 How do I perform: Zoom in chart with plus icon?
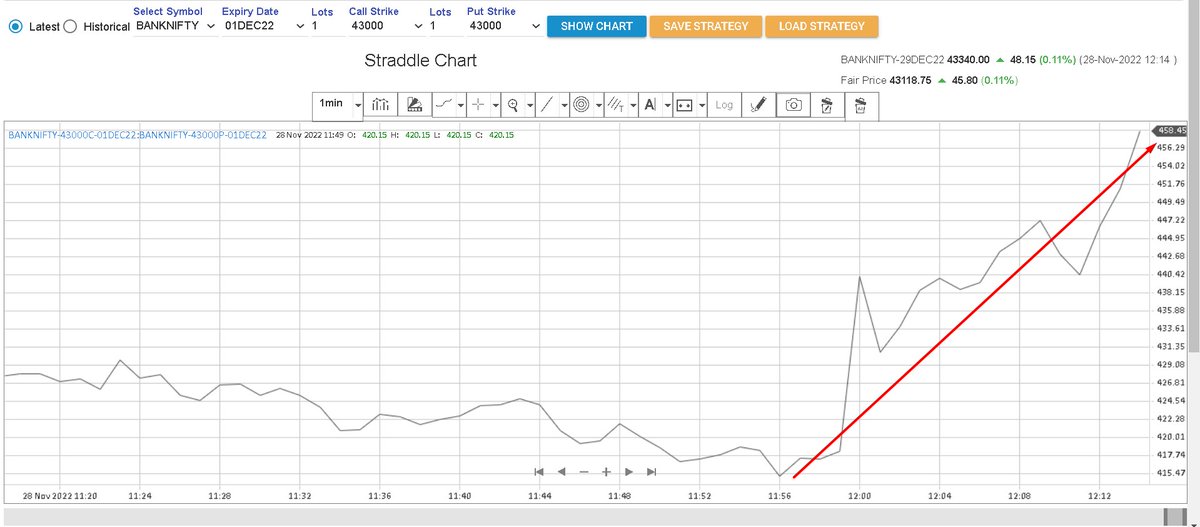(606, 471)
